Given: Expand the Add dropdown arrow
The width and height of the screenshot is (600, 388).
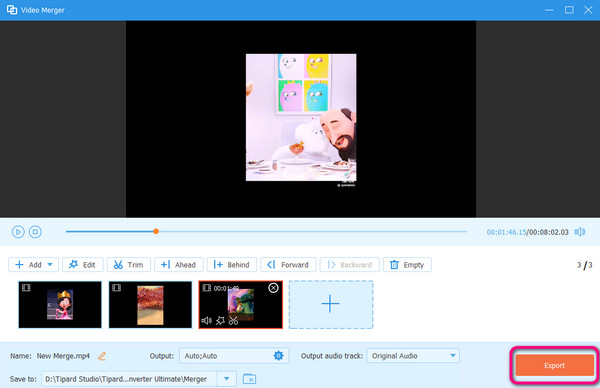Looking at the screenshot, I should [x=50, y=264].
